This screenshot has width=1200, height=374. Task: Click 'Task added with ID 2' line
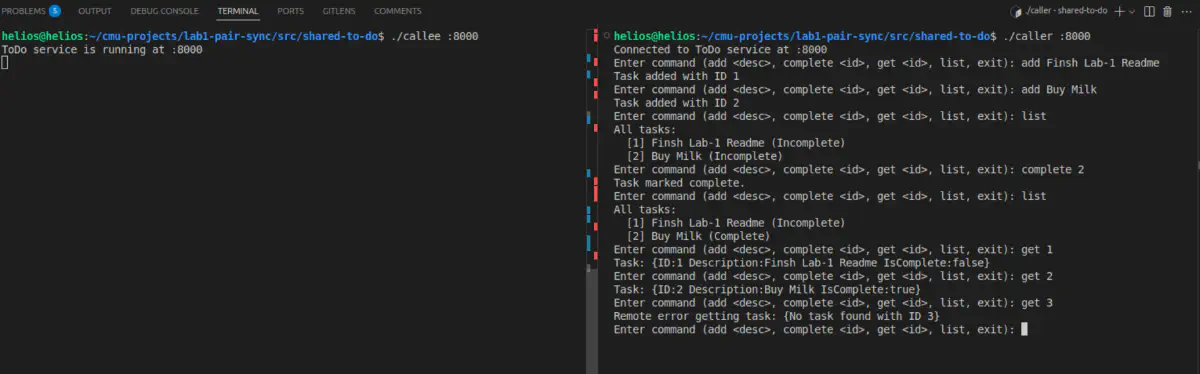point(676,102)
